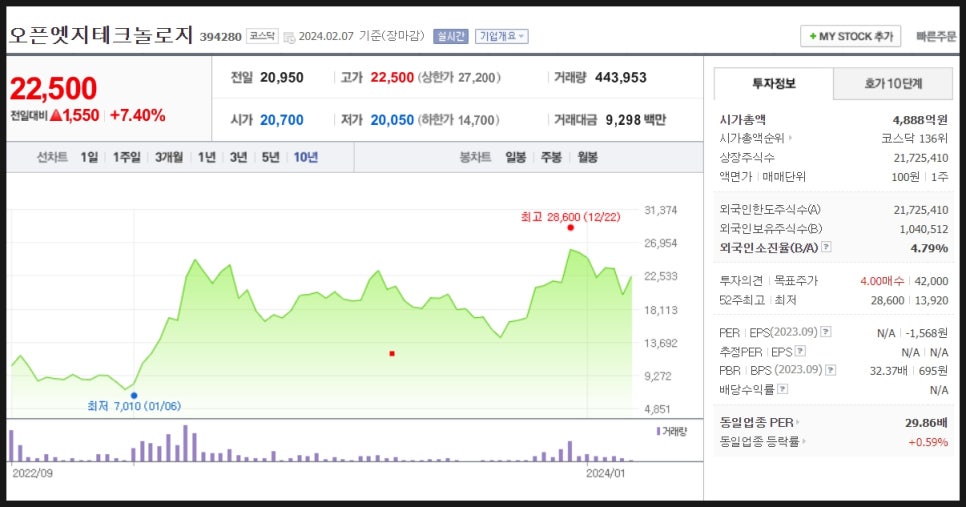Click the +0.59% sector change value
Viewport: 966px width, 507px height.
[928, 442]
